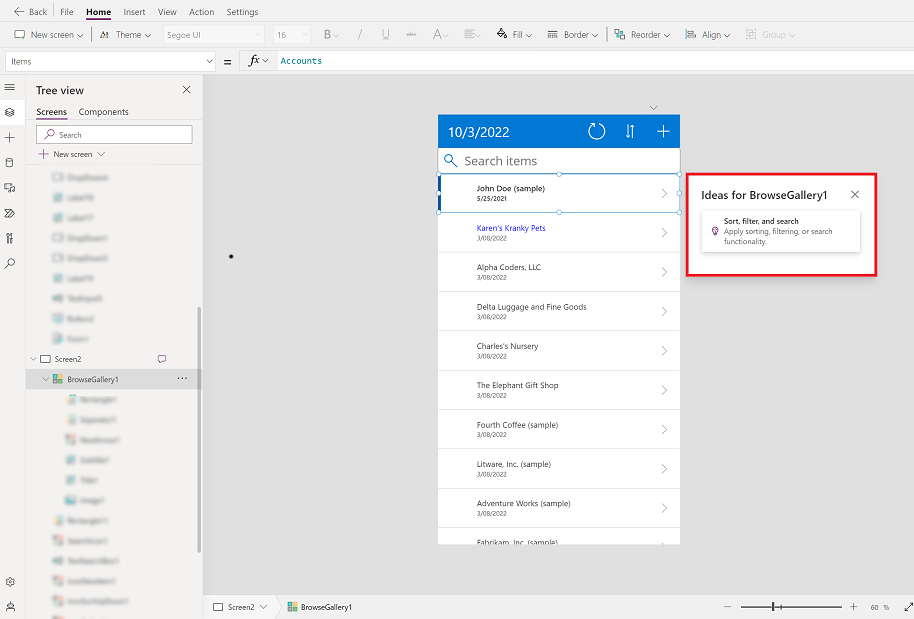914x619 pixels.
Task: Click the Insert plus icon in left rail
Action: [10, 137]
